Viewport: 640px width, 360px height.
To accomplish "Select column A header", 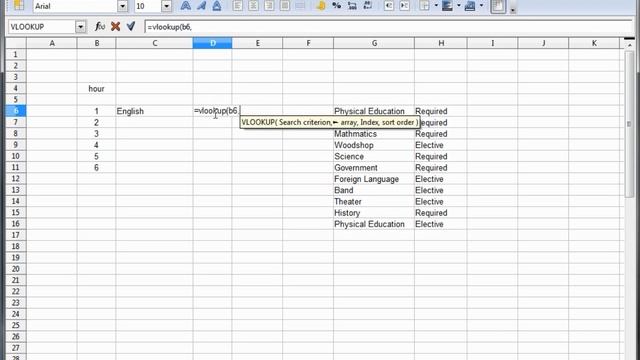I will click(52, 43).
